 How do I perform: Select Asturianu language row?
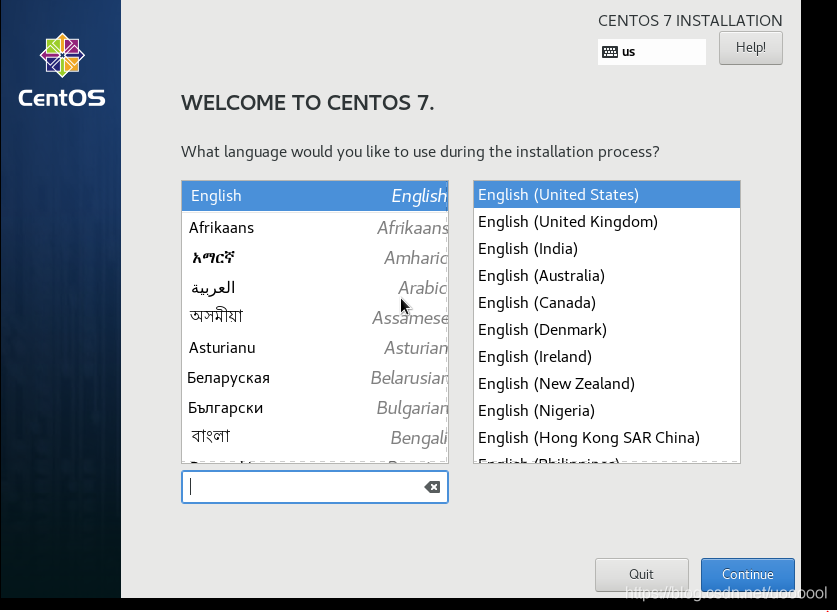click(315, 348)
